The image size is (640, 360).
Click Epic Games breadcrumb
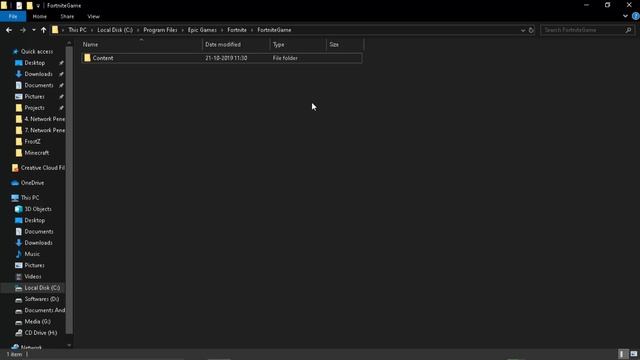click(x=202, y=30)
